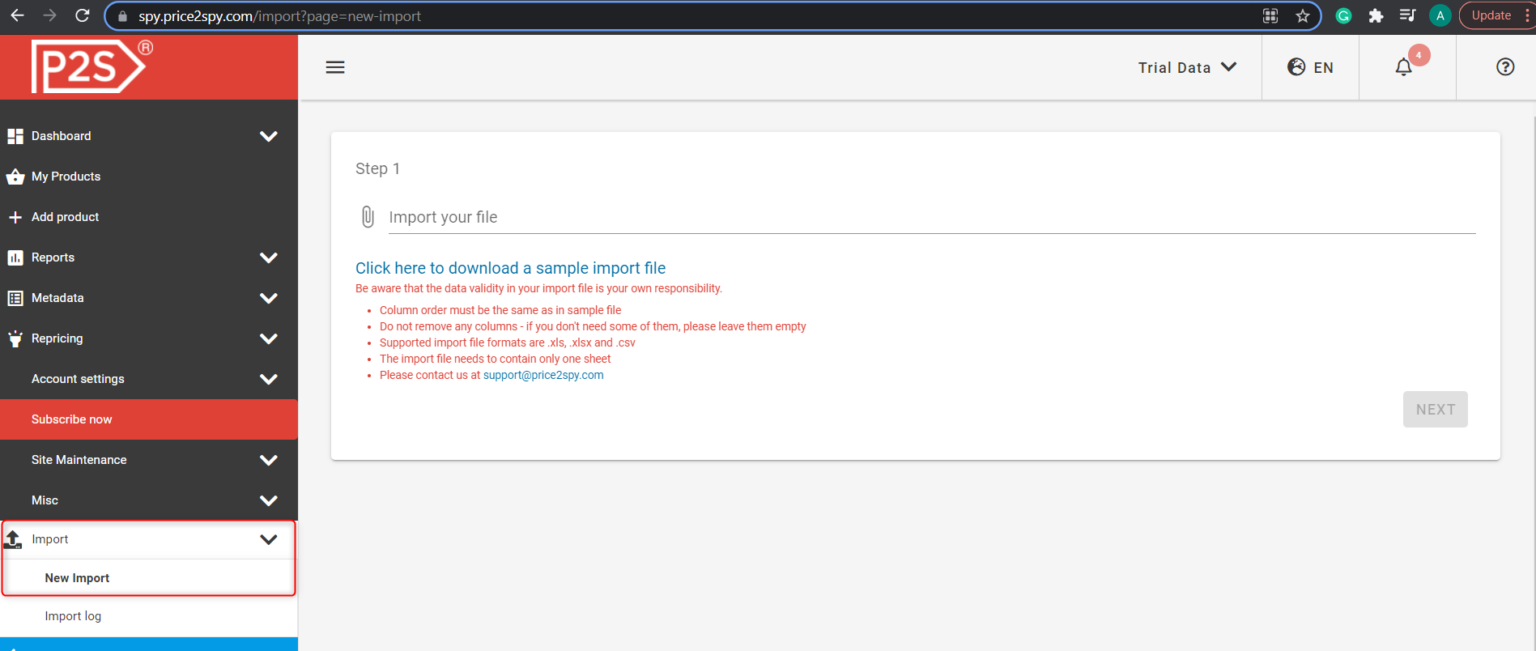Expand the Account settings chevron
The height and width of the screenshot is (651, 1536).
point(268,379)
